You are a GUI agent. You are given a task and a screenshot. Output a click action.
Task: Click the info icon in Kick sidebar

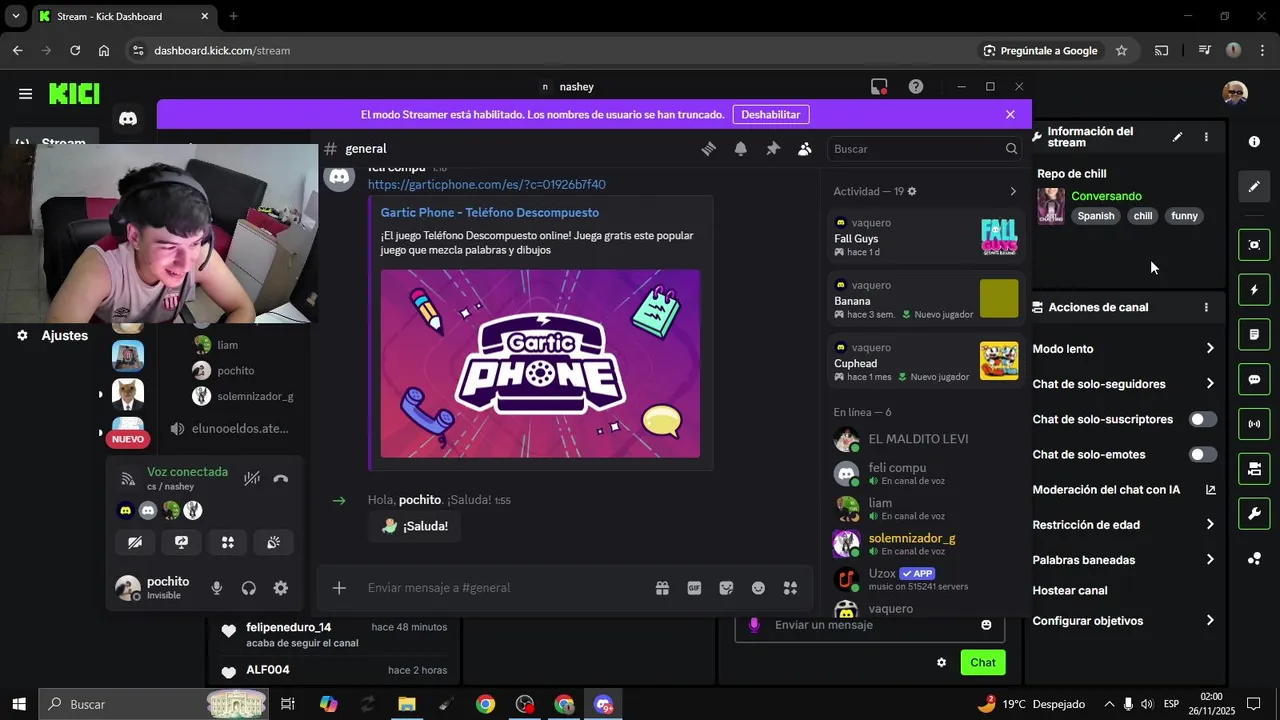point(1254,142)
